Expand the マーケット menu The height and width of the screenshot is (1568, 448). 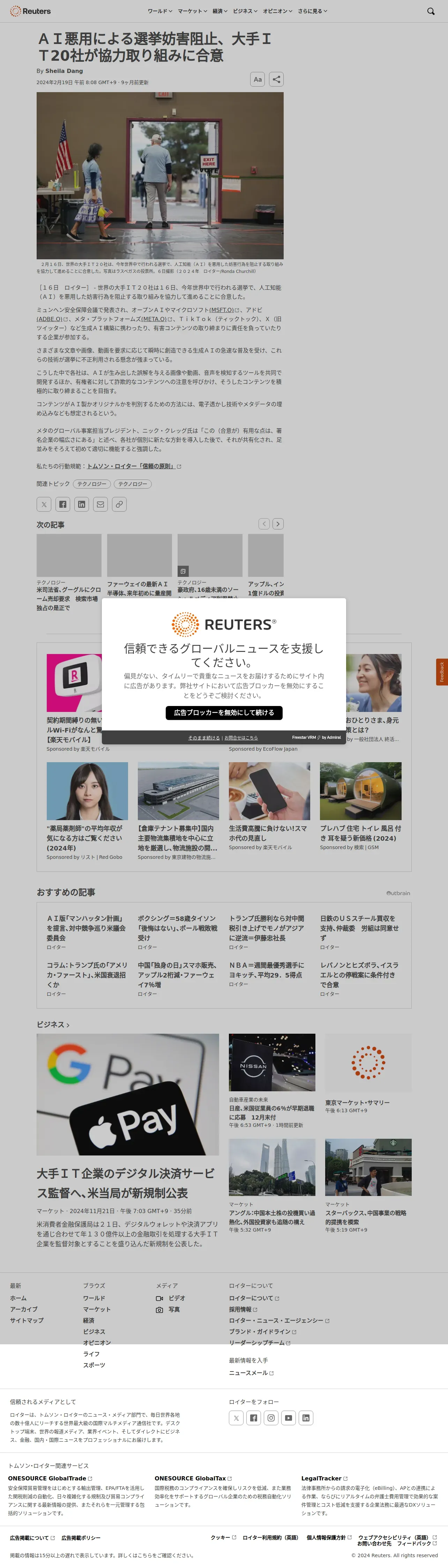point(192,11)
